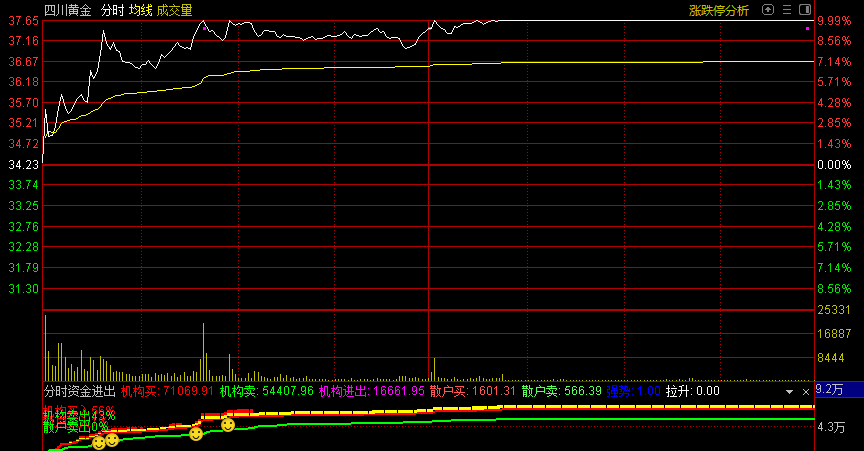Open 涨跌停分析 analysis link
Screen dimensions: 864x451
click(718, 10)
